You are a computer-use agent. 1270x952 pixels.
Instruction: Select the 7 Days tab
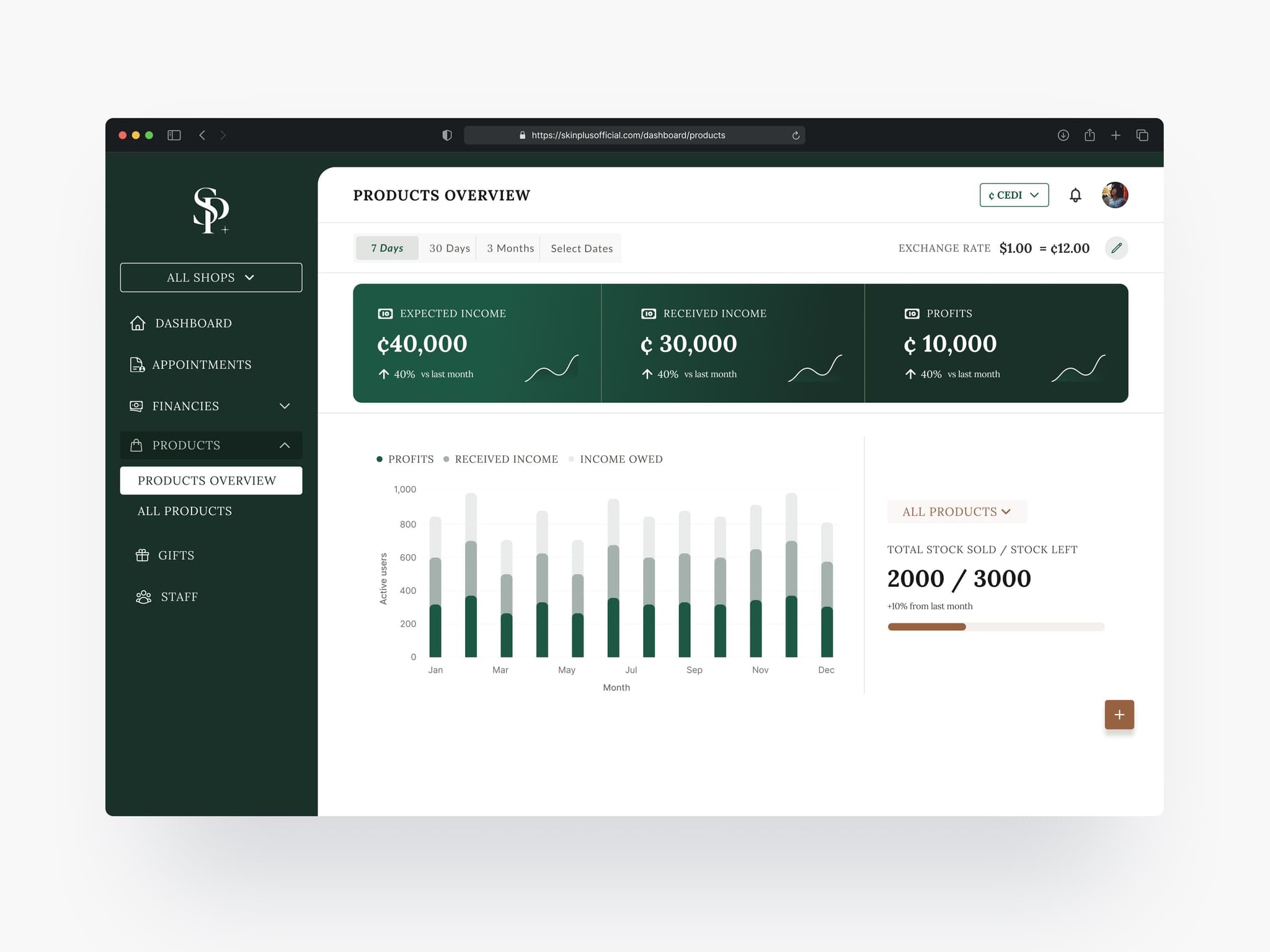[x=387, y=248]
